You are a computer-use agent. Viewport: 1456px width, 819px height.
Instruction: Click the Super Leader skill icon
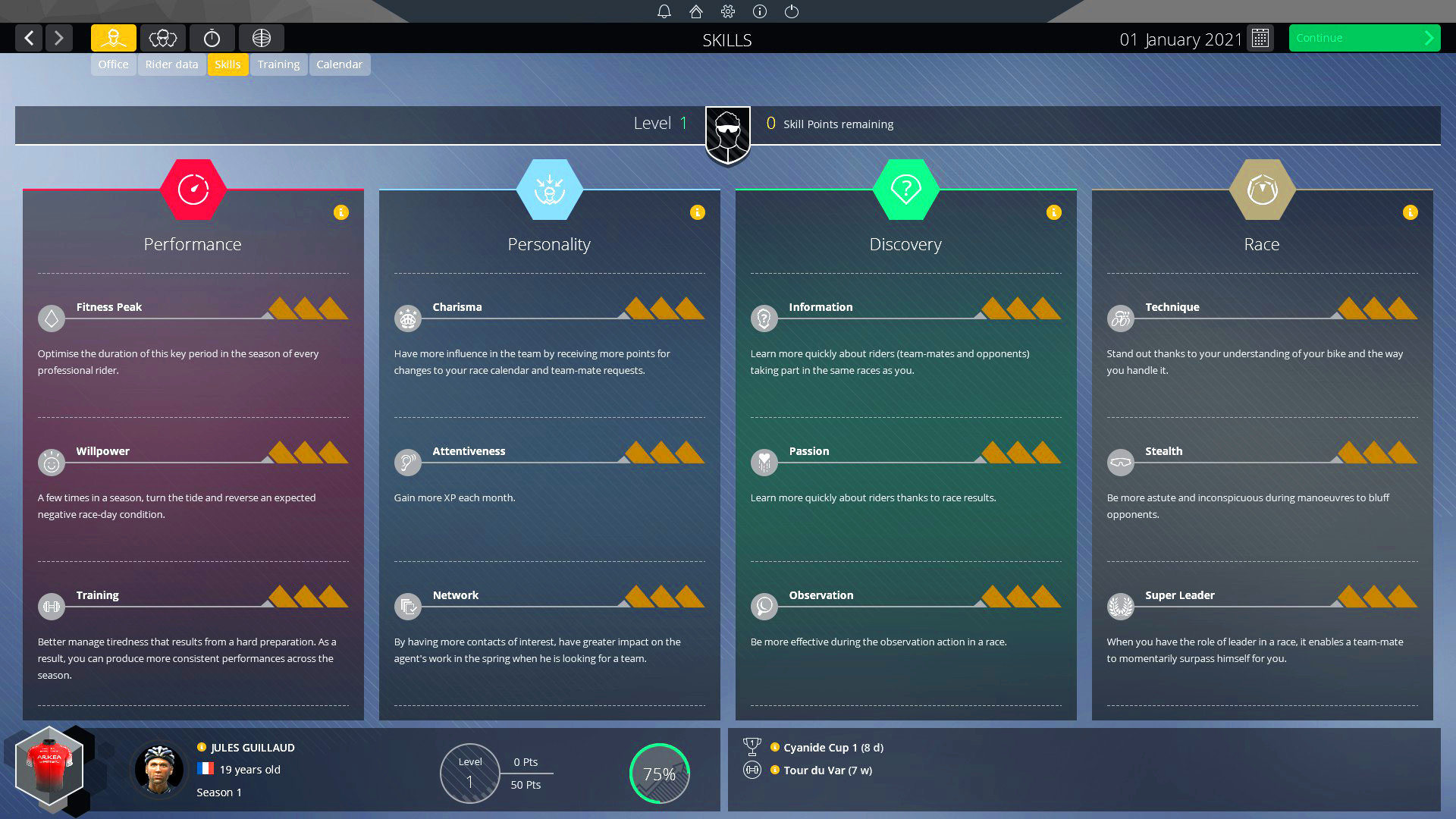(1120, 605)
